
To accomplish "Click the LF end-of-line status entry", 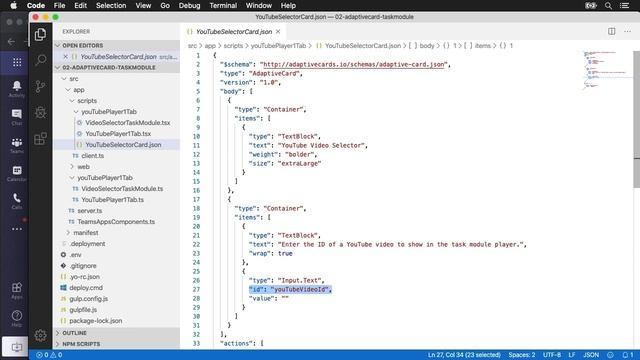I will tap(572, 355).
